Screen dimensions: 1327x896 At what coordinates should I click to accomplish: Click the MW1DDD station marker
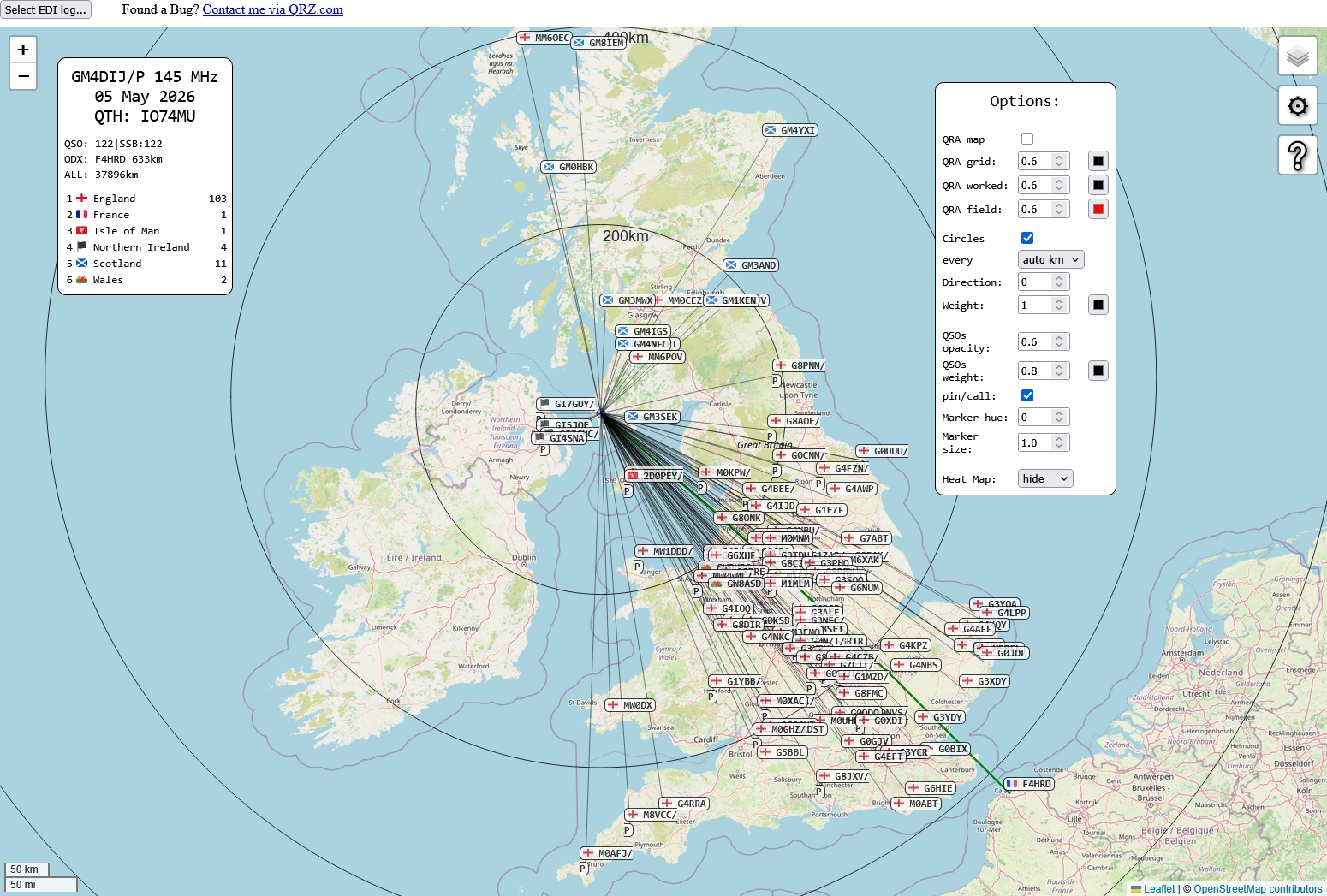click(664, 551)
